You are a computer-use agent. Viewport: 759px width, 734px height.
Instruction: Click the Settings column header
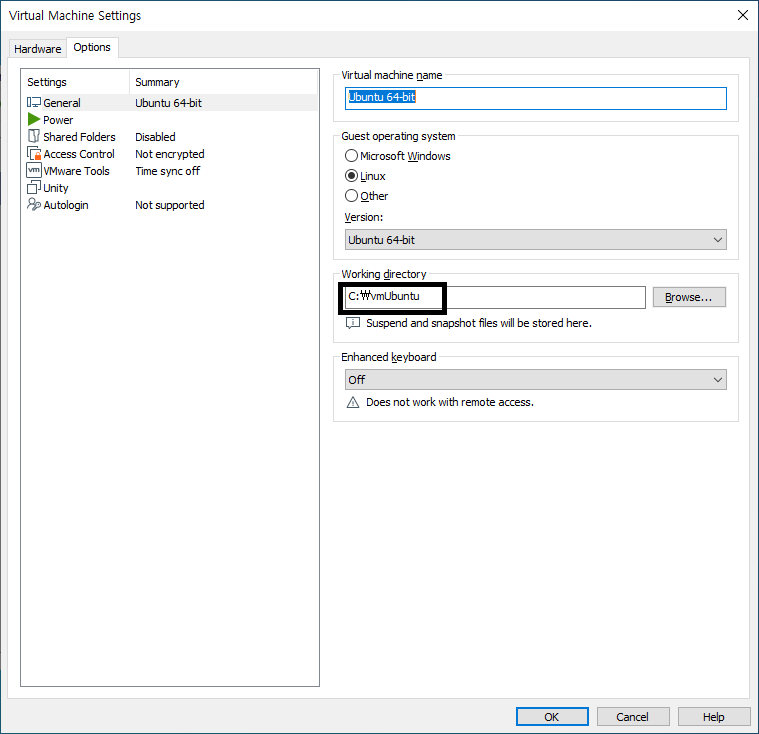[76, 82]
